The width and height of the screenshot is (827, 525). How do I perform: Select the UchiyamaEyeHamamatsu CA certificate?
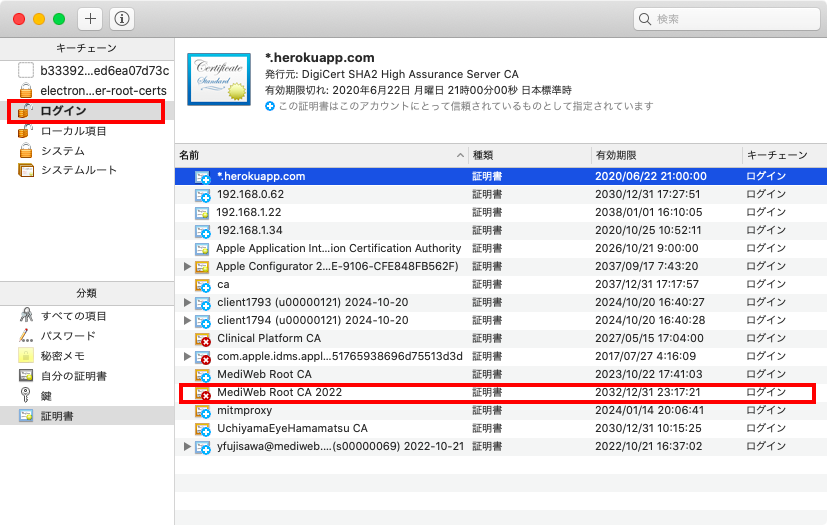(x=501, y=428)
